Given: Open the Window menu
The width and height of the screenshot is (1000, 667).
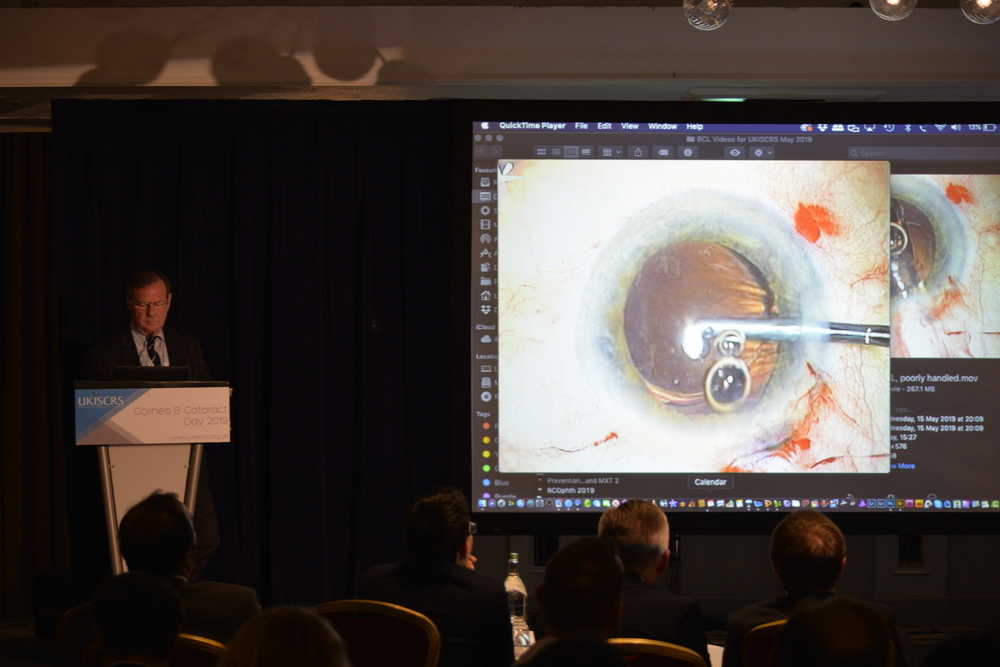Looking at the screenshot, I should coord(662,126).
